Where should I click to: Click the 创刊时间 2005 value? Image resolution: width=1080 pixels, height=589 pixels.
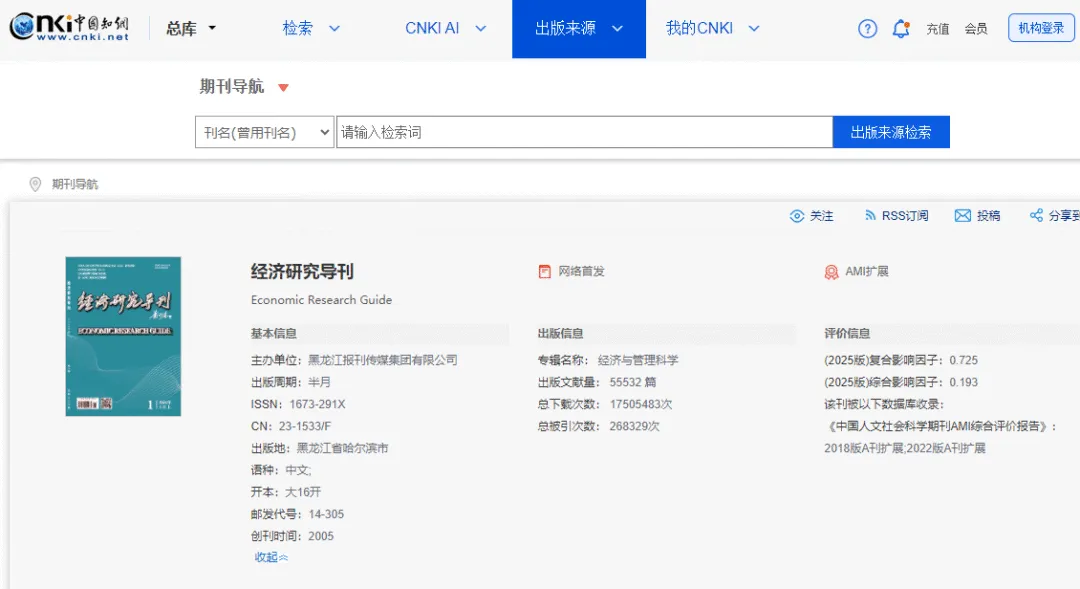[320, 536]
